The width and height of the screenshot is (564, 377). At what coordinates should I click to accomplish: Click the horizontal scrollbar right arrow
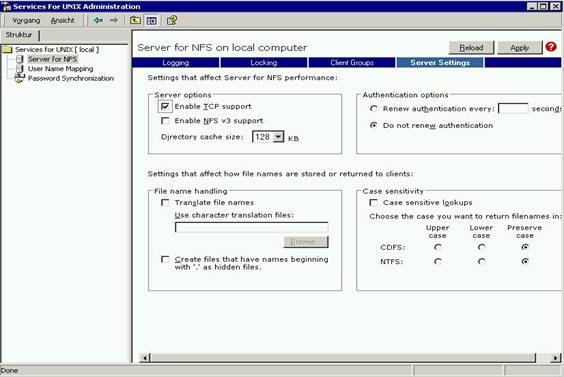[555, 358]
